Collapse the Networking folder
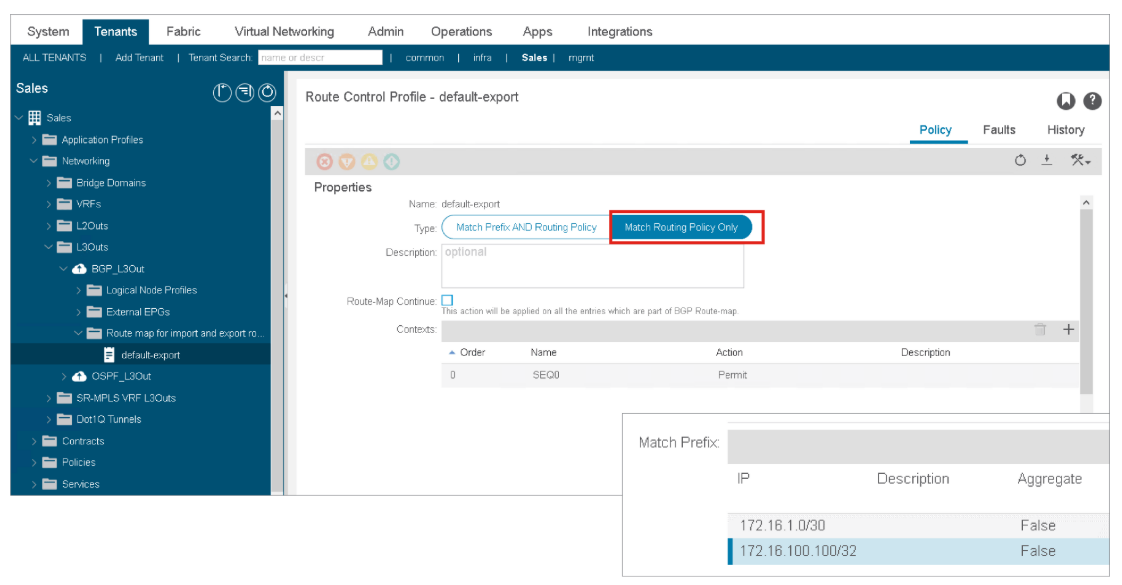 coord(35,161)
